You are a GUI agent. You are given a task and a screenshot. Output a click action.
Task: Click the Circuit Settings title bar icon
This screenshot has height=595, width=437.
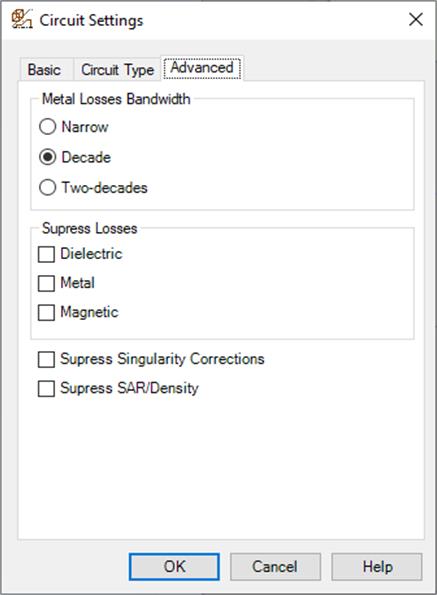tap(21, 19)
